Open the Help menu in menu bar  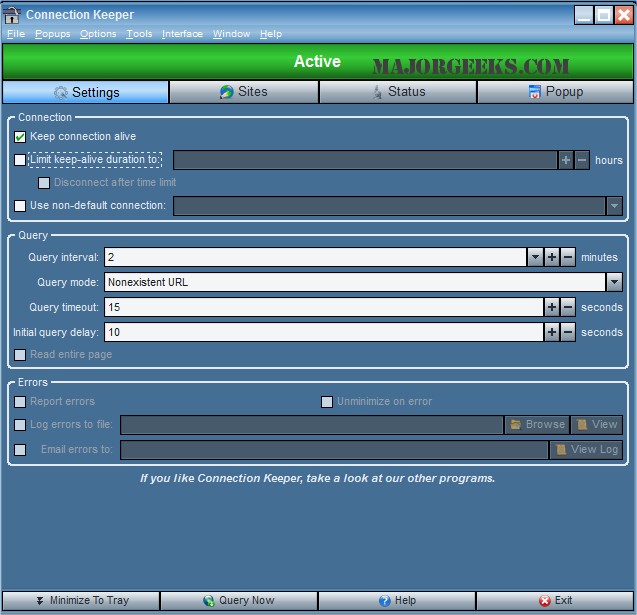[271, 34]
